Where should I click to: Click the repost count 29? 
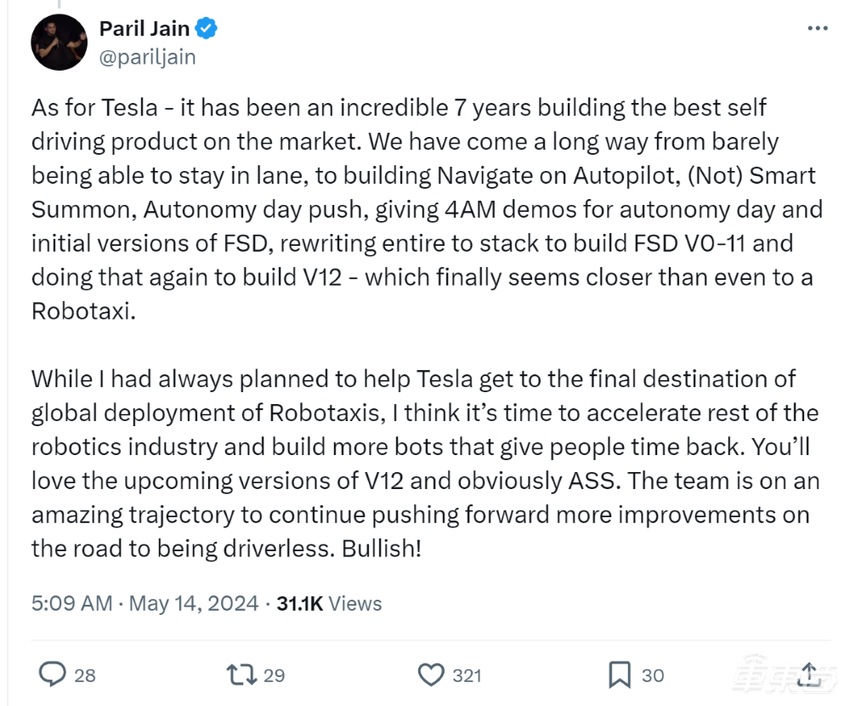coord(273,675)
